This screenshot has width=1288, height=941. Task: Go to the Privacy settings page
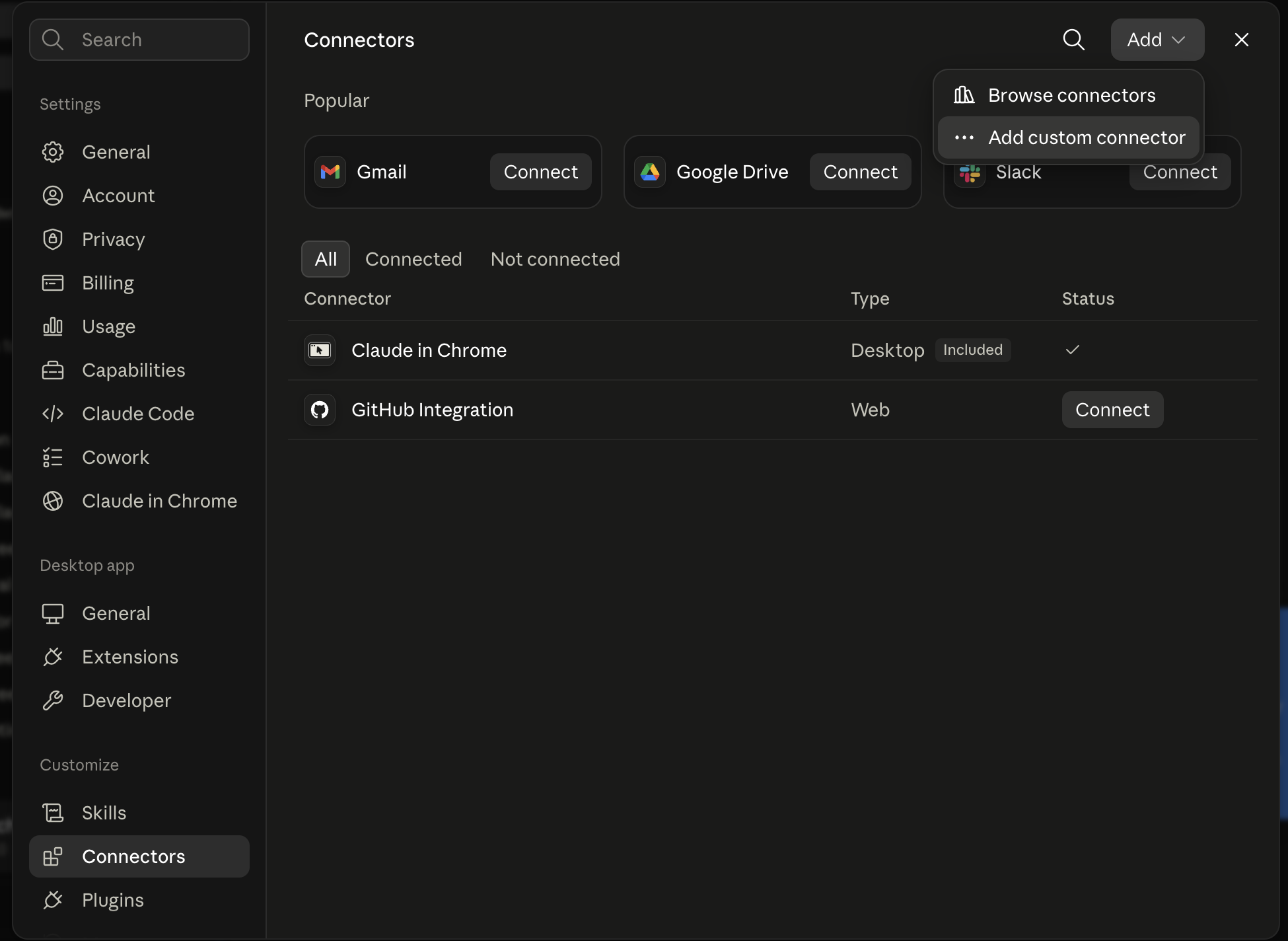pos(139,239)
